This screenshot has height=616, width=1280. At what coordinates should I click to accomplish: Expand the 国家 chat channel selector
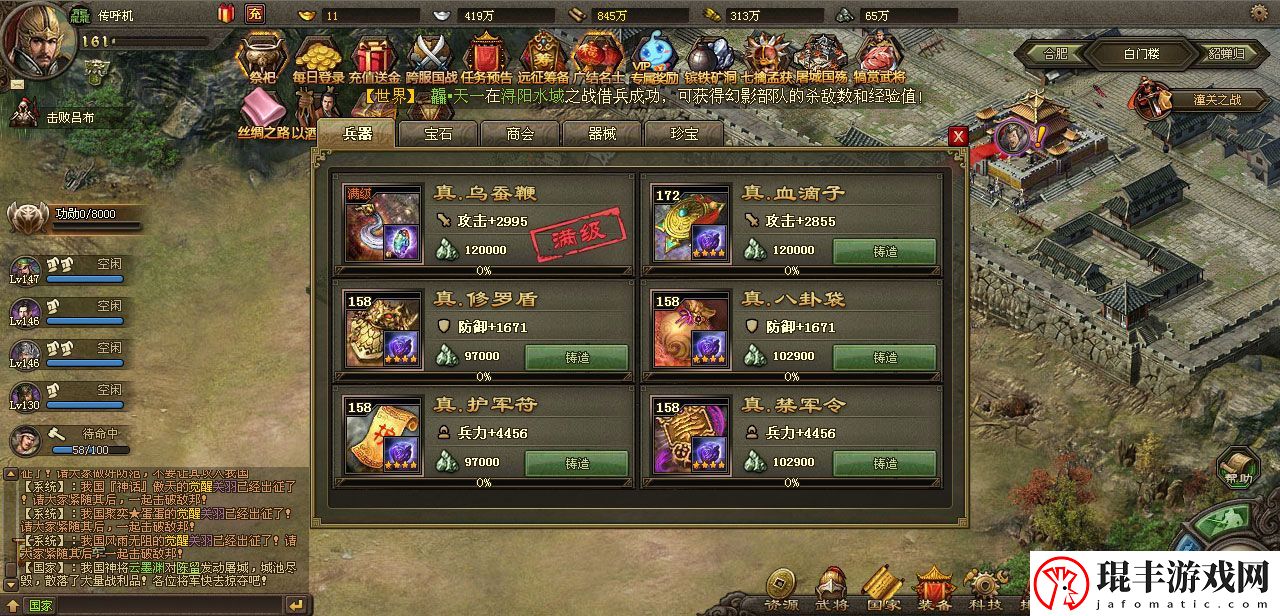coord(41,605)
